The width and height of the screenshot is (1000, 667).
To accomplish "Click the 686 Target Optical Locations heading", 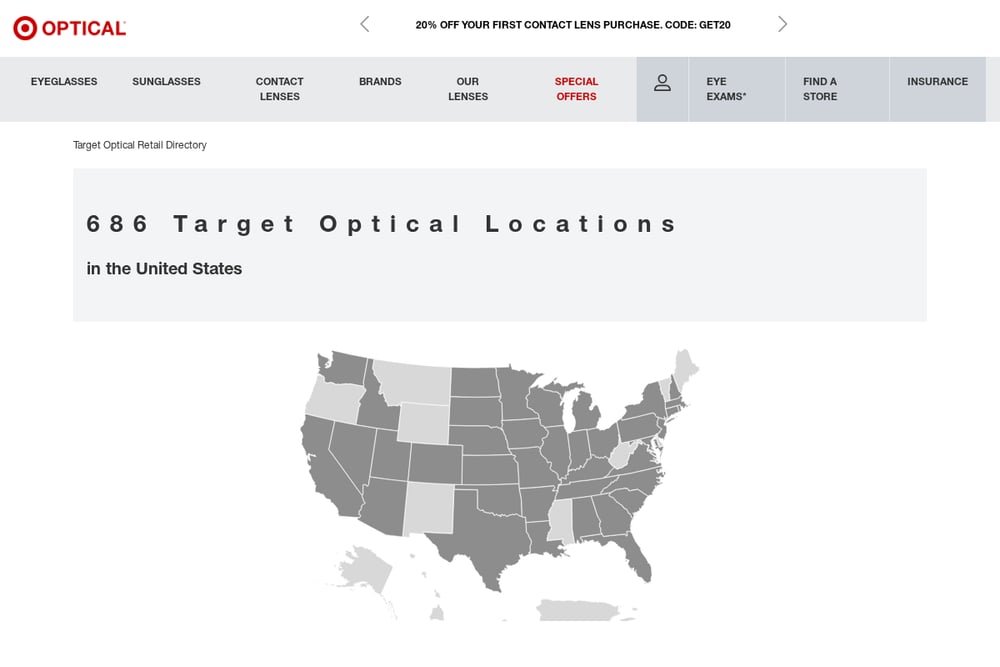I will click(x=381, y=224).
